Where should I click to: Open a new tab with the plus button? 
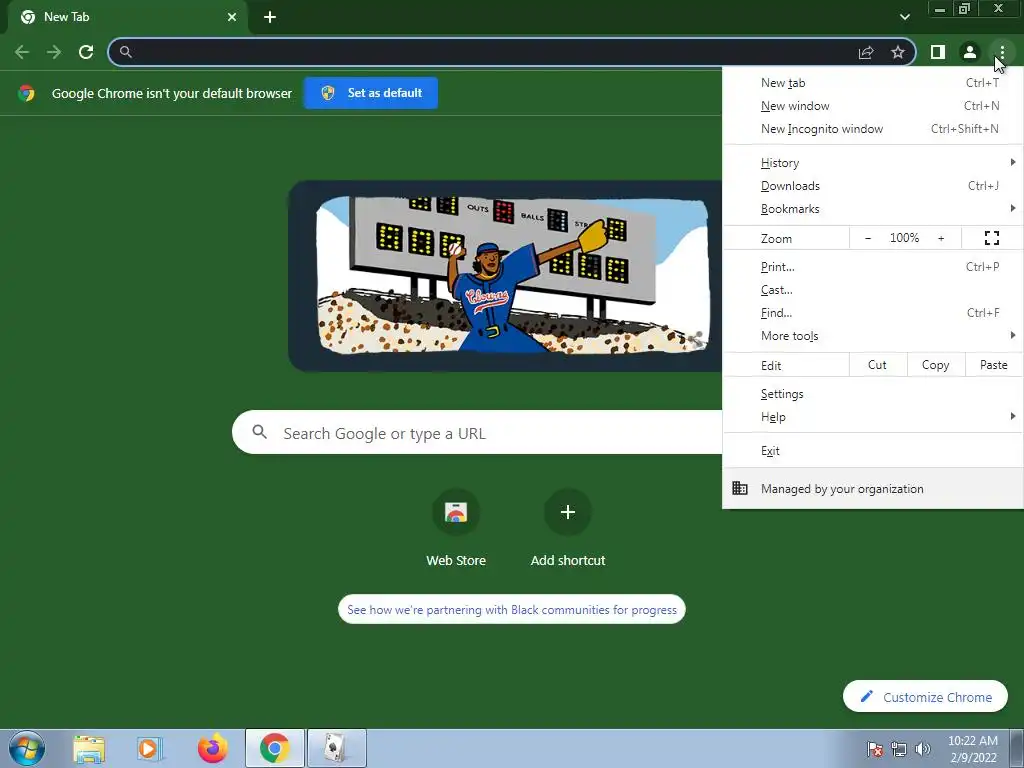[x=270, y=17]
